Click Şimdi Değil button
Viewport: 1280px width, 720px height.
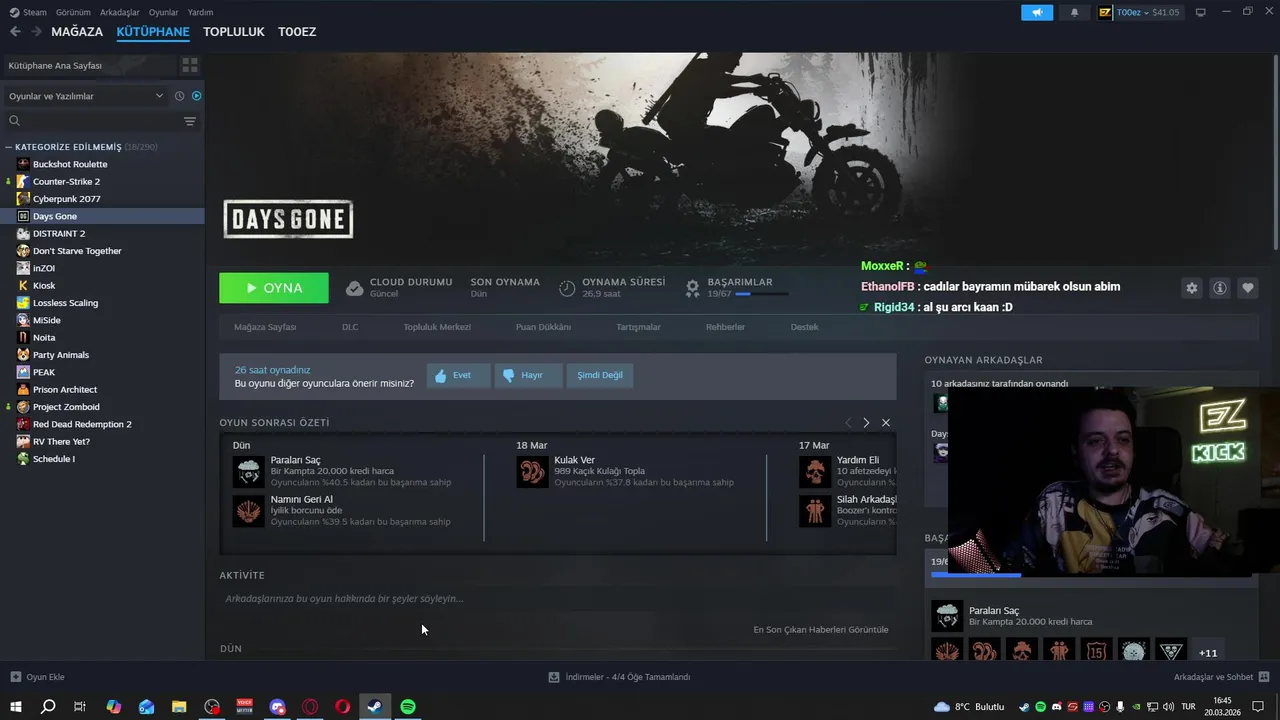(600, 375)
